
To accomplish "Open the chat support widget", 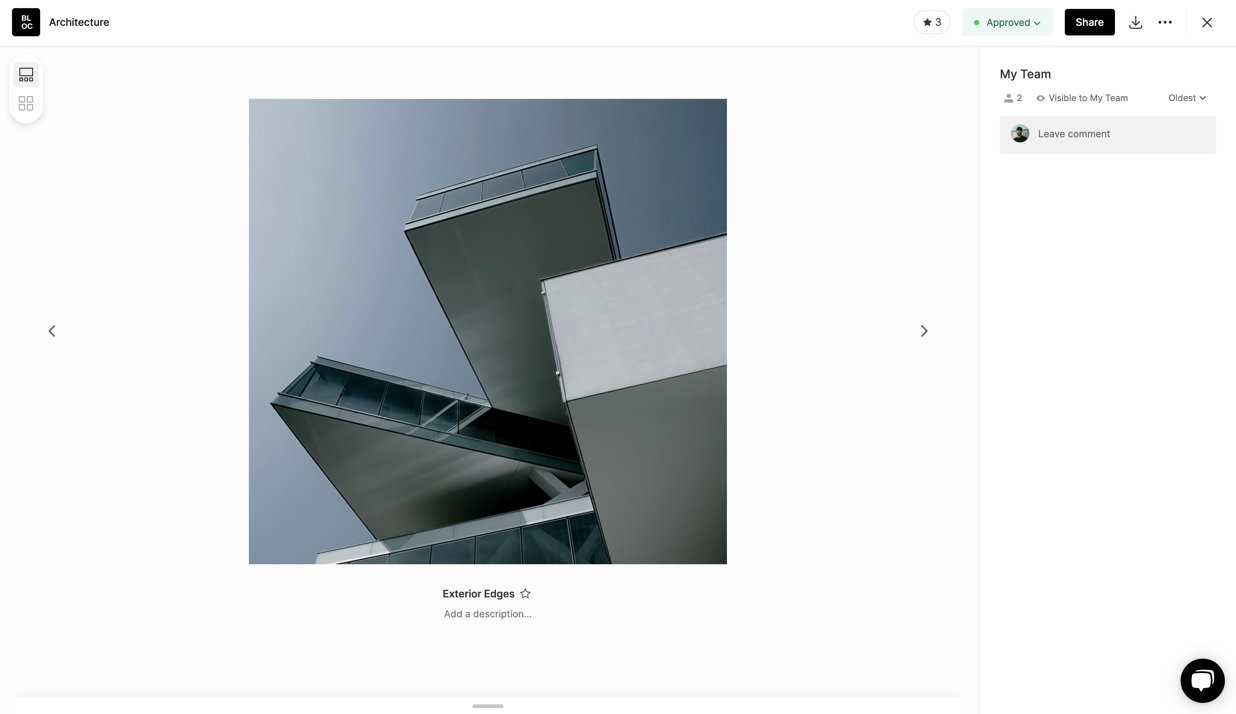I will 1202,681.
